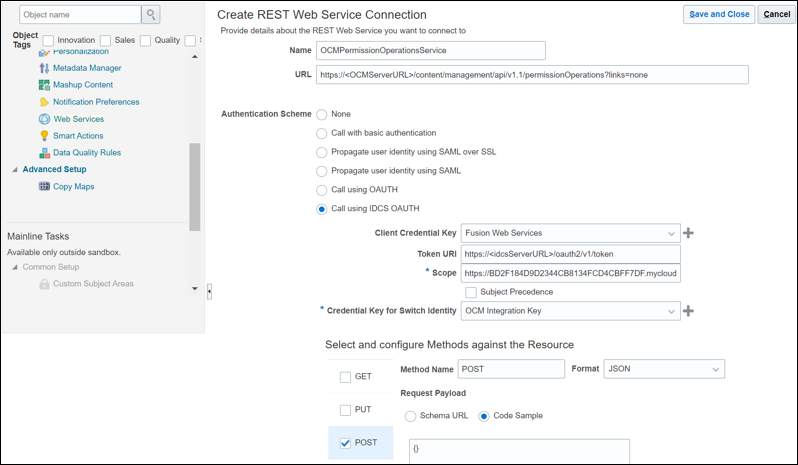Open the Client Credential Key dropdown
Screen dimensions: 798x465
(670, 233)
